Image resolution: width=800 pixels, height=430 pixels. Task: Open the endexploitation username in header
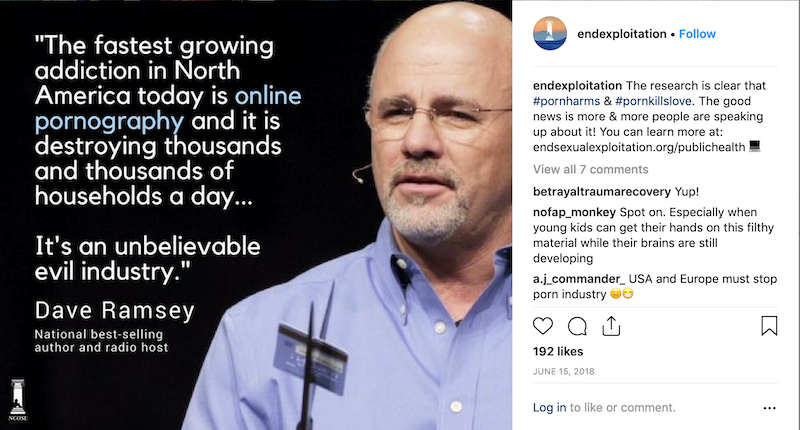tap(621, 34)
